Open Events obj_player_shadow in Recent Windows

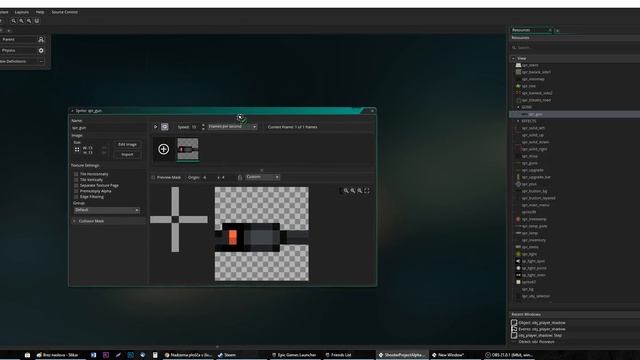coord(542,329)
